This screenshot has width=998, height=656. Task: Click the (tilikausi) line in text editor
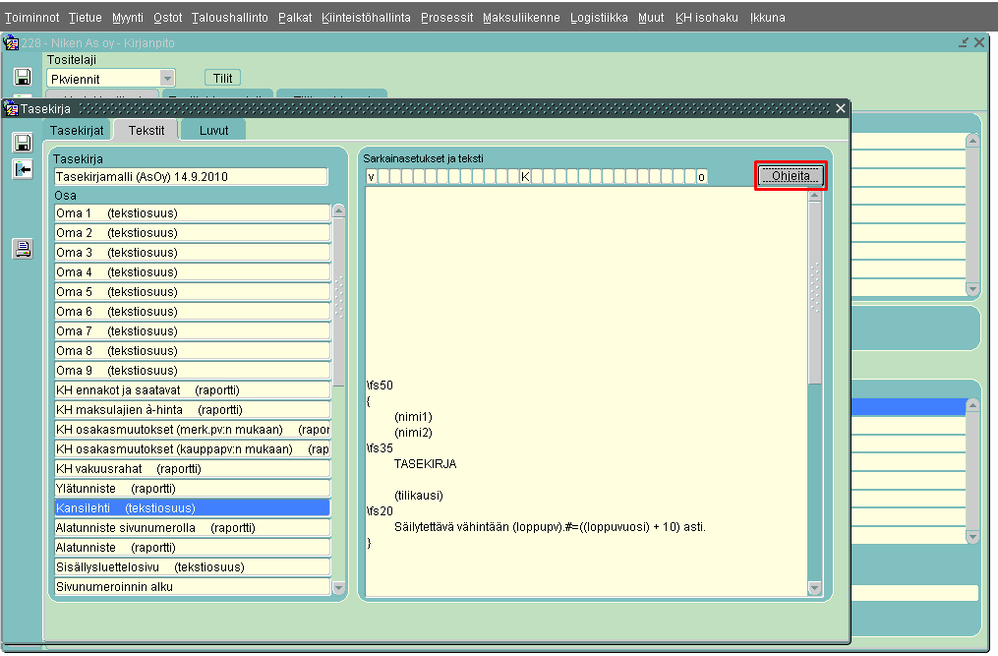pos(418,496)
